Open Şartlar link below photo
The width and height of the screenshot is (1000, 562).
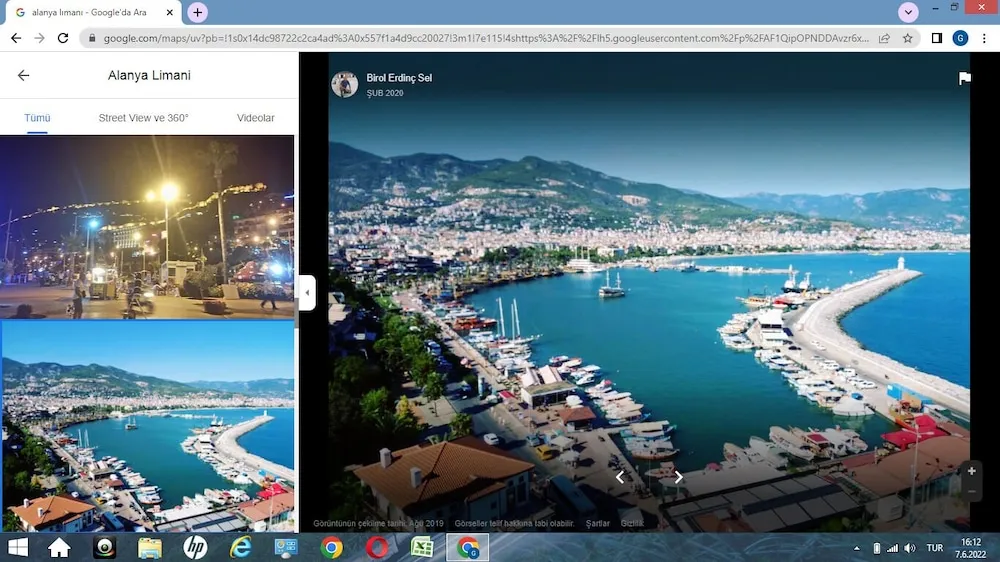[x=598, y=523]
